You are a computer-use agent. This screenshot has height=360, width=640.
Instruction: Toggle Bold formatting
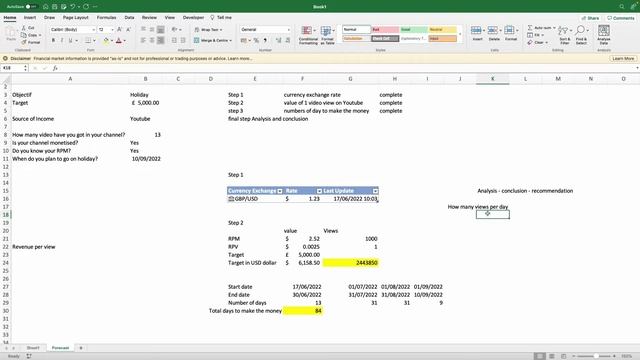click(53, 40)
